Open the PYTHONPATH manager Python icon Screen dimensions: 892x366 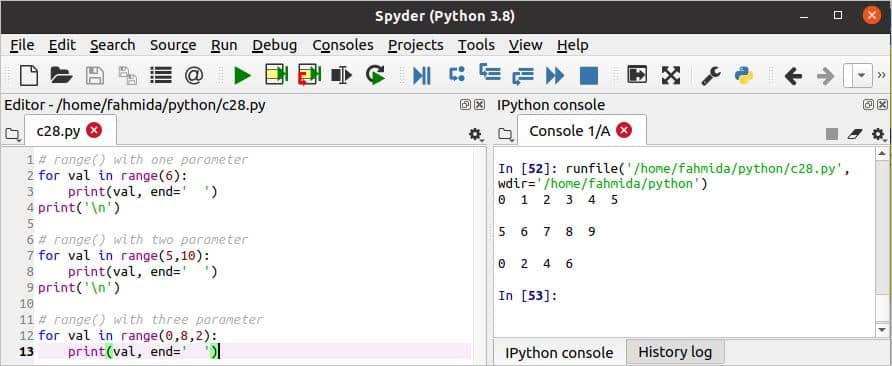pos(744,75)
